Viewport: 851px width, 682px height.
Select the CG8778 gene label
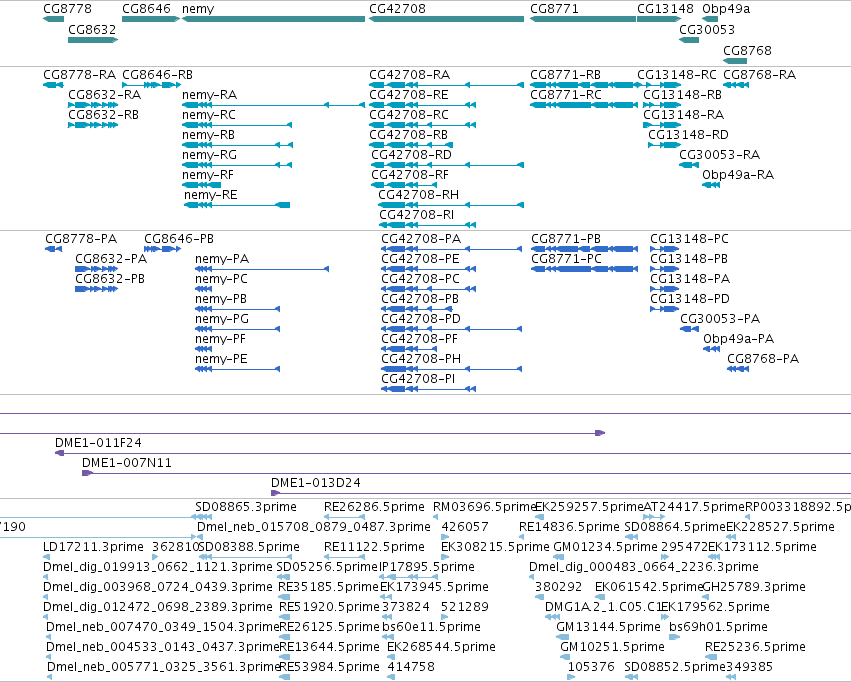67,9
